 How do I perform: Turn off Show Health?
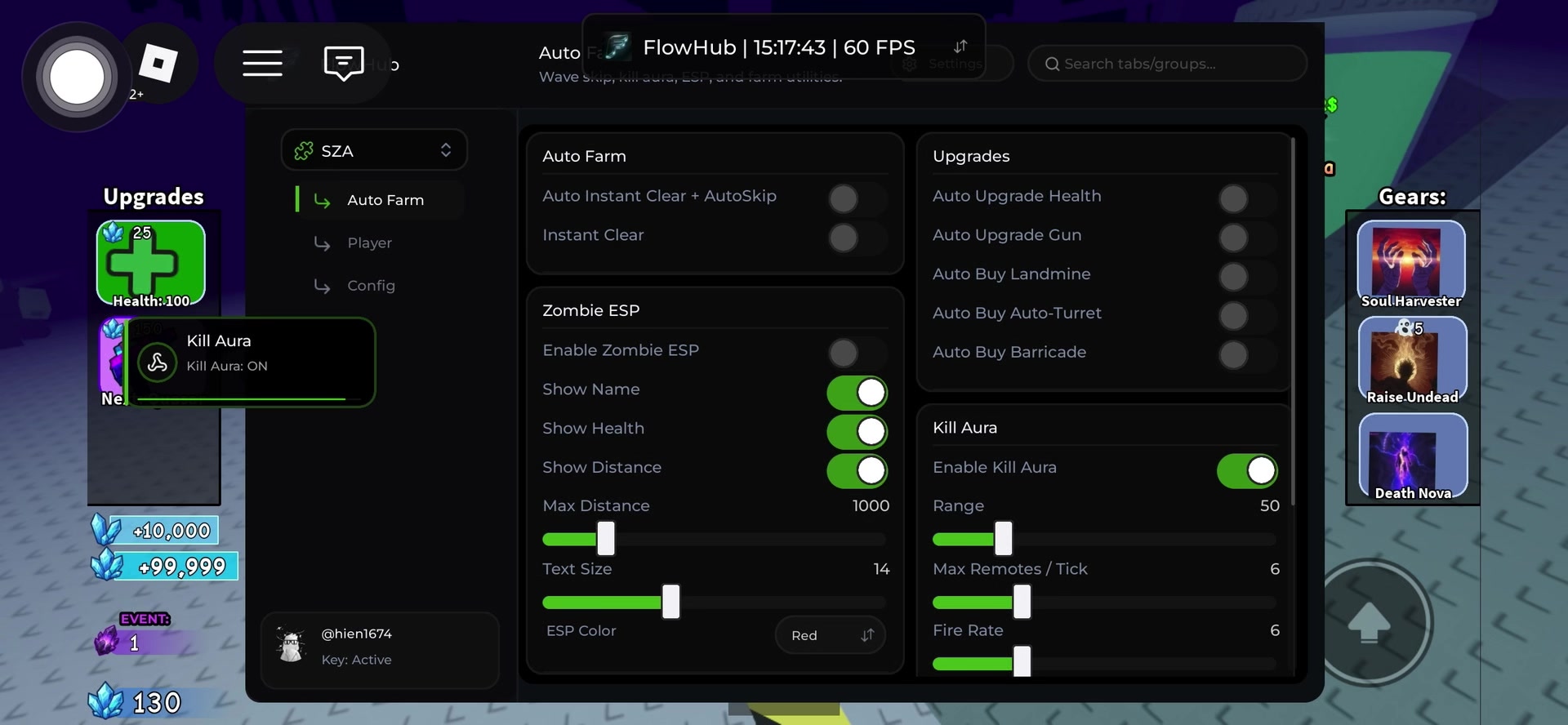click(857, 431)
